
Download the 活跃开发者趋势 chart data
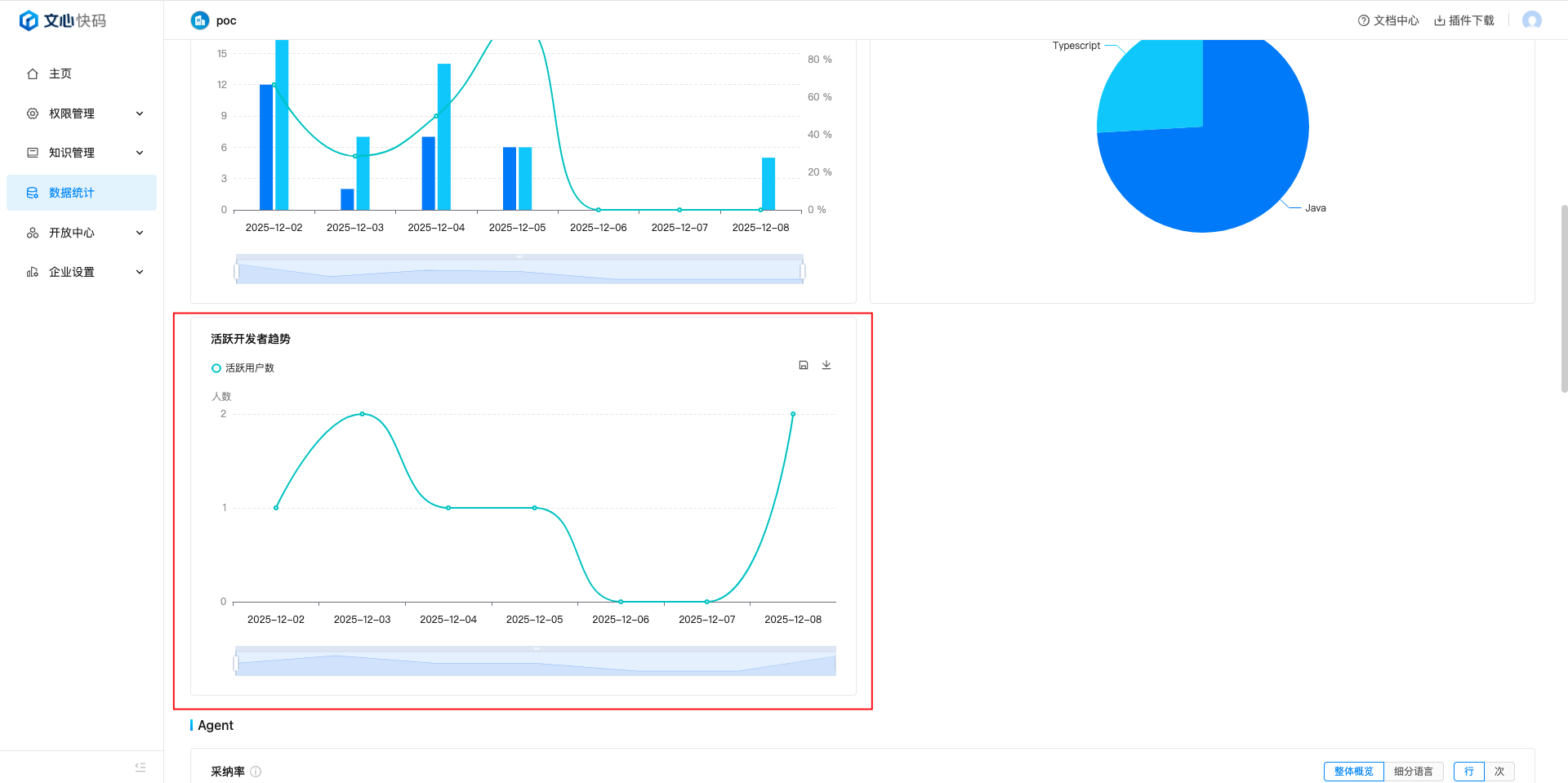(x=826, y=365)
